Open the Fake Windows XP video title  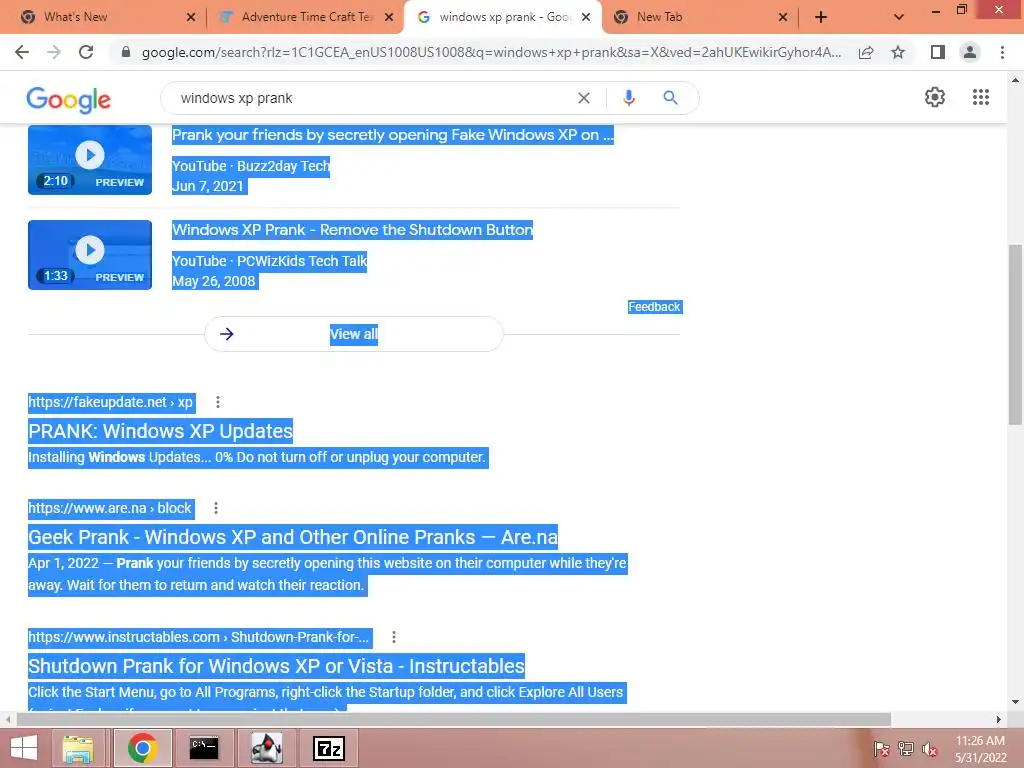(x=392, y=135)
